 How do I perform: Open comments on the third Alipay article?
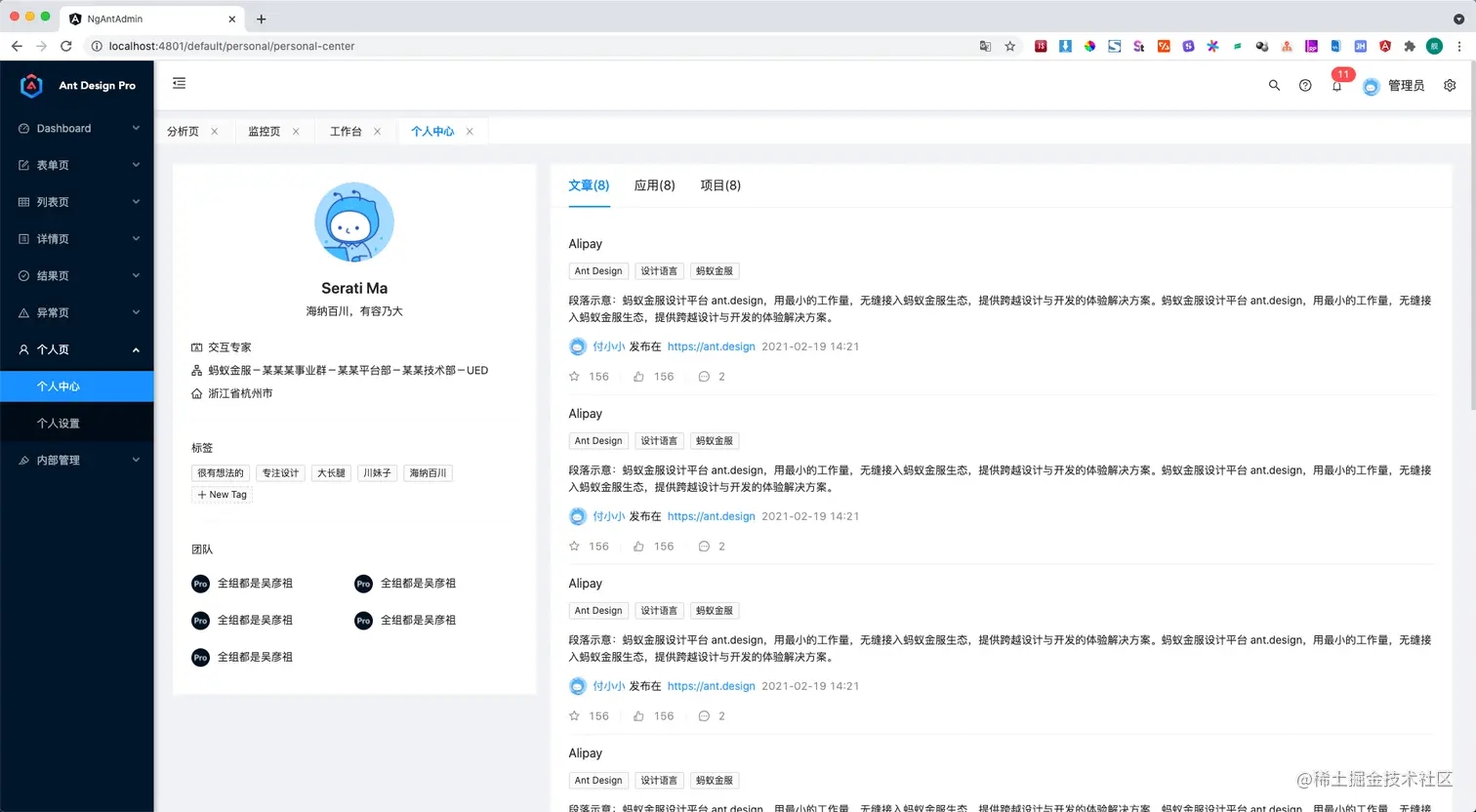[704, 715]
